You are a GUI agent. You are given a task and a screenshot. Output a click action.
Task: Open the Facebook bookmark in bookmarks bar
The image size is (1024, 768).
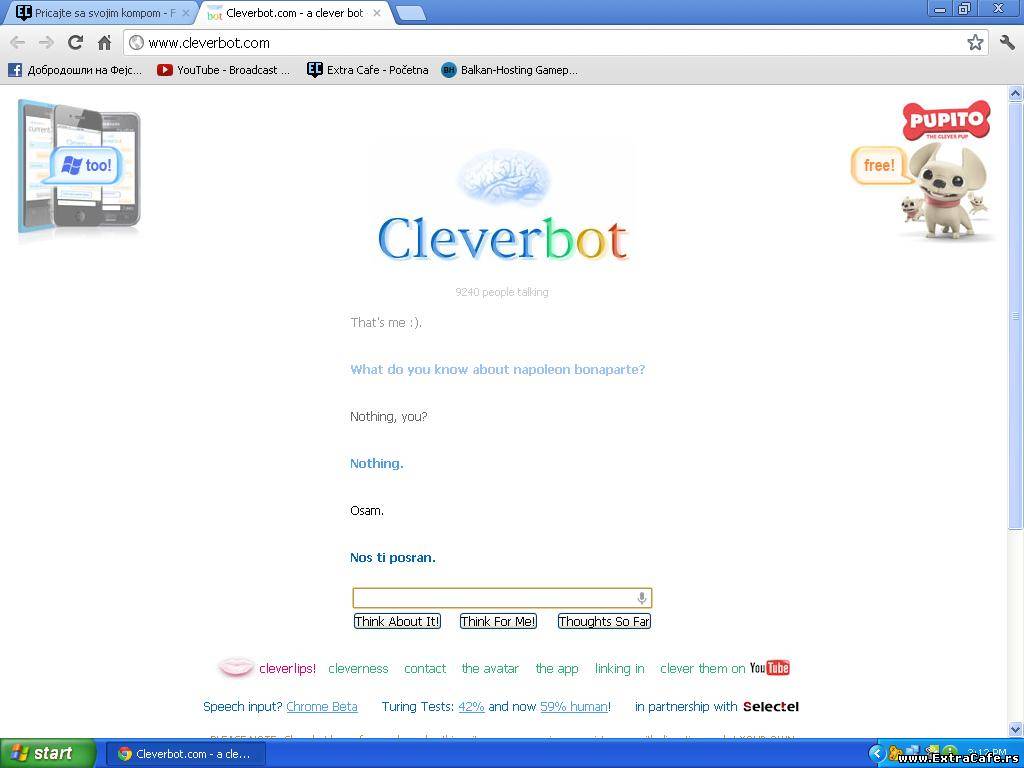pyautogui.click(x=75, y=70)
